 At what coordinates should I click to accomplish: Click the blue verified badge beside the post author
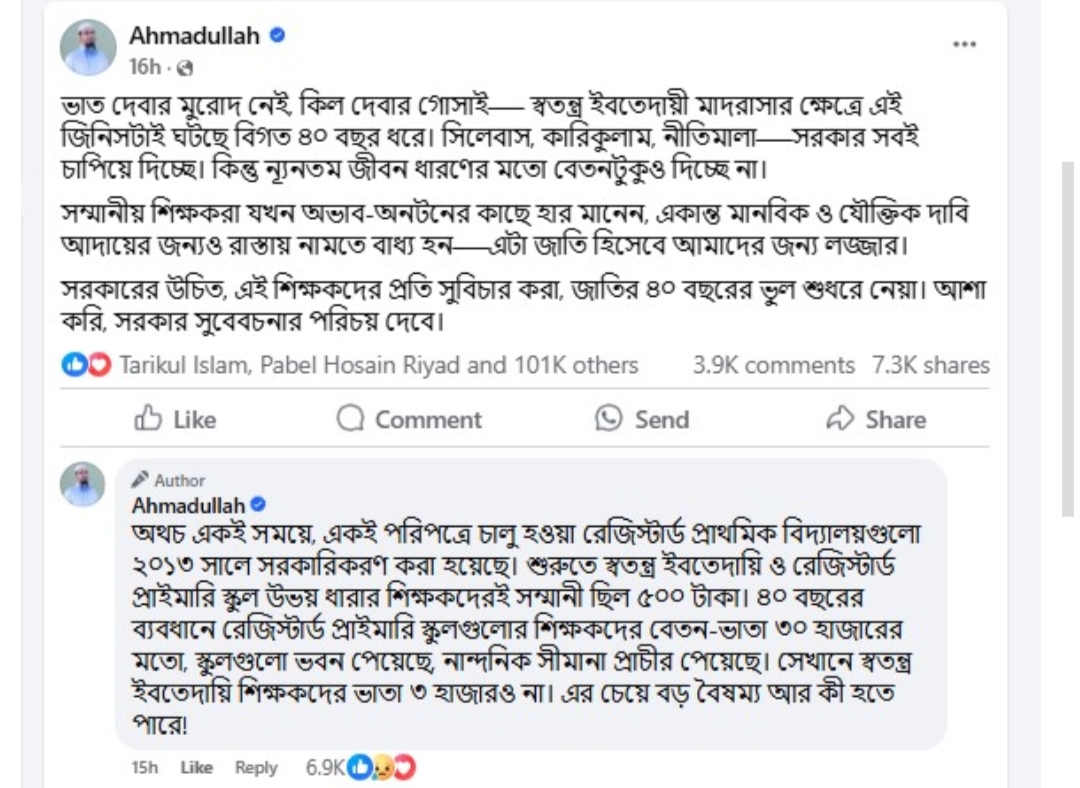point(277,36)
